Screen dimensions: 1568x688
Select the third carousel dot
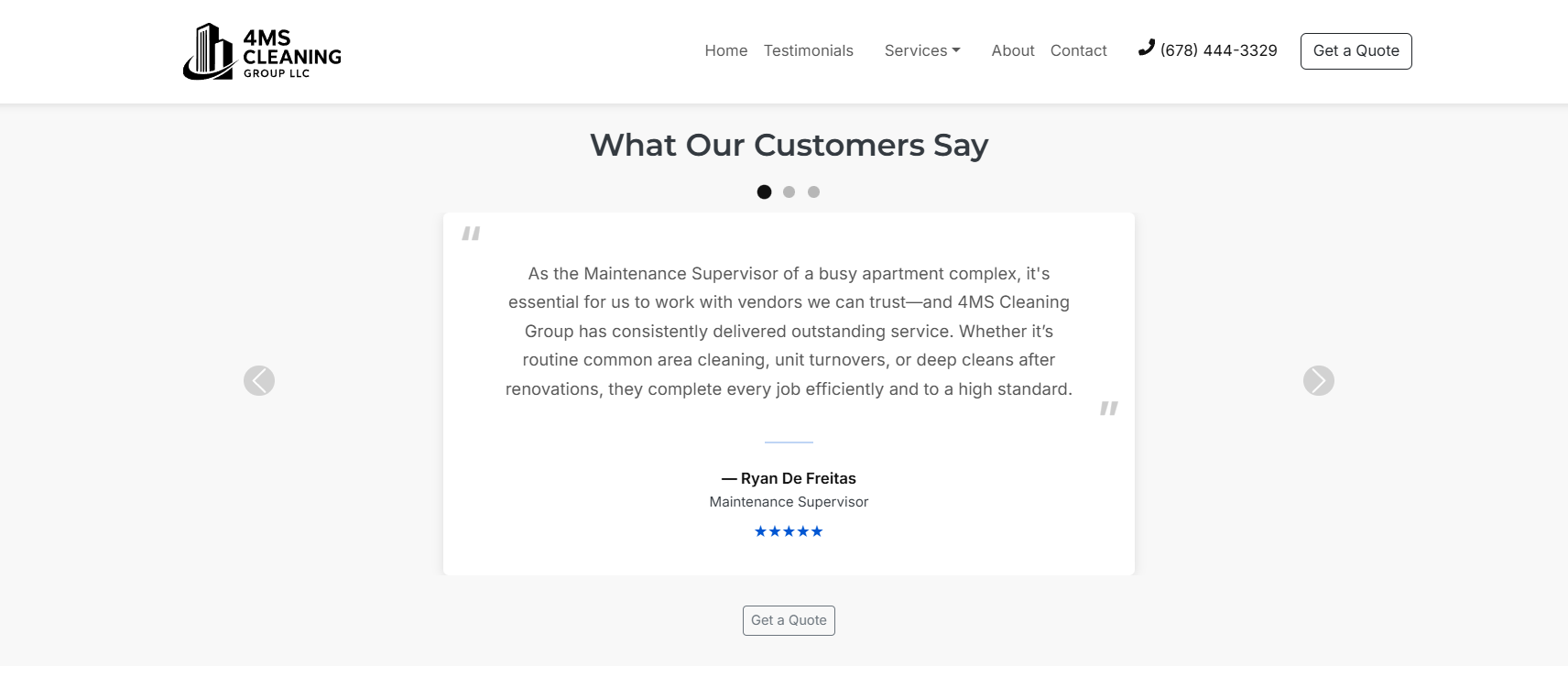tap(812, 191)
